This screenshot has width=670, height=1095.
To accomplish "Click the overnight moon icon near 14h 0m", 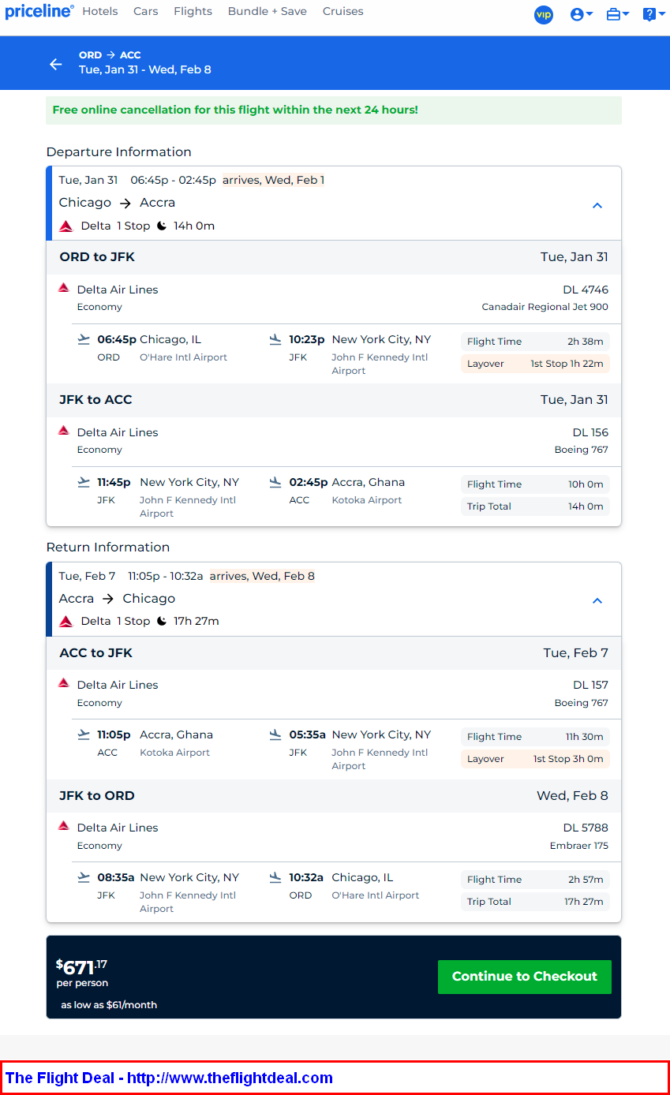I will 161,226.
